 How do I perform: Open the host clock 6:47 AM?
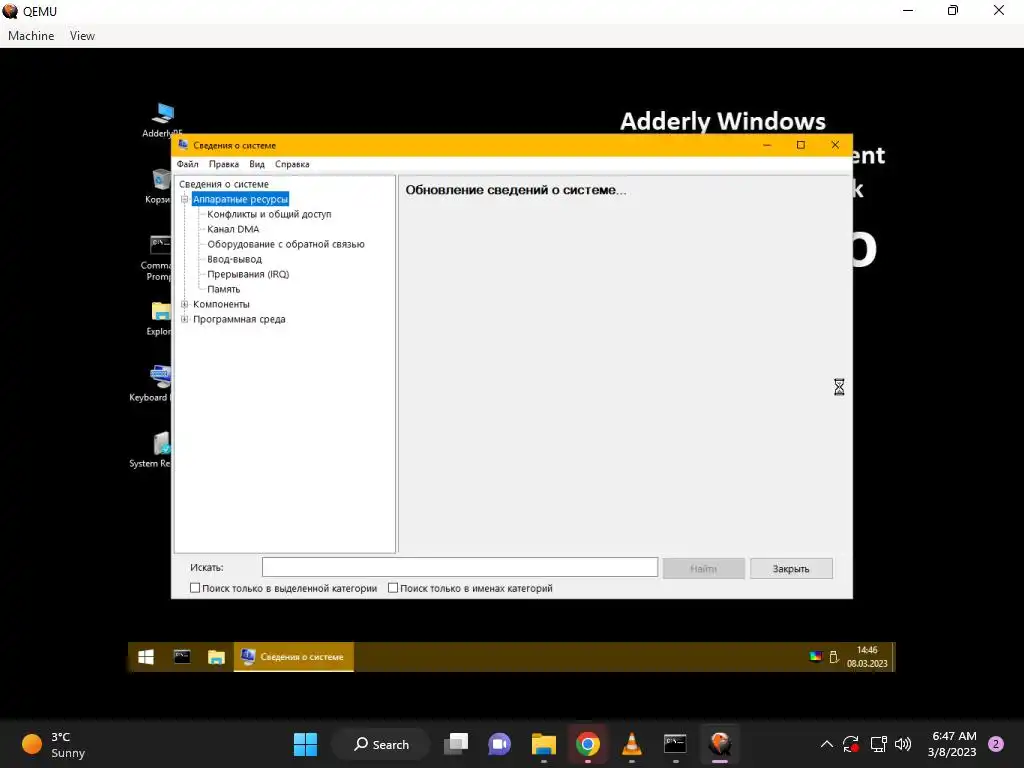(x=952, y=744)
